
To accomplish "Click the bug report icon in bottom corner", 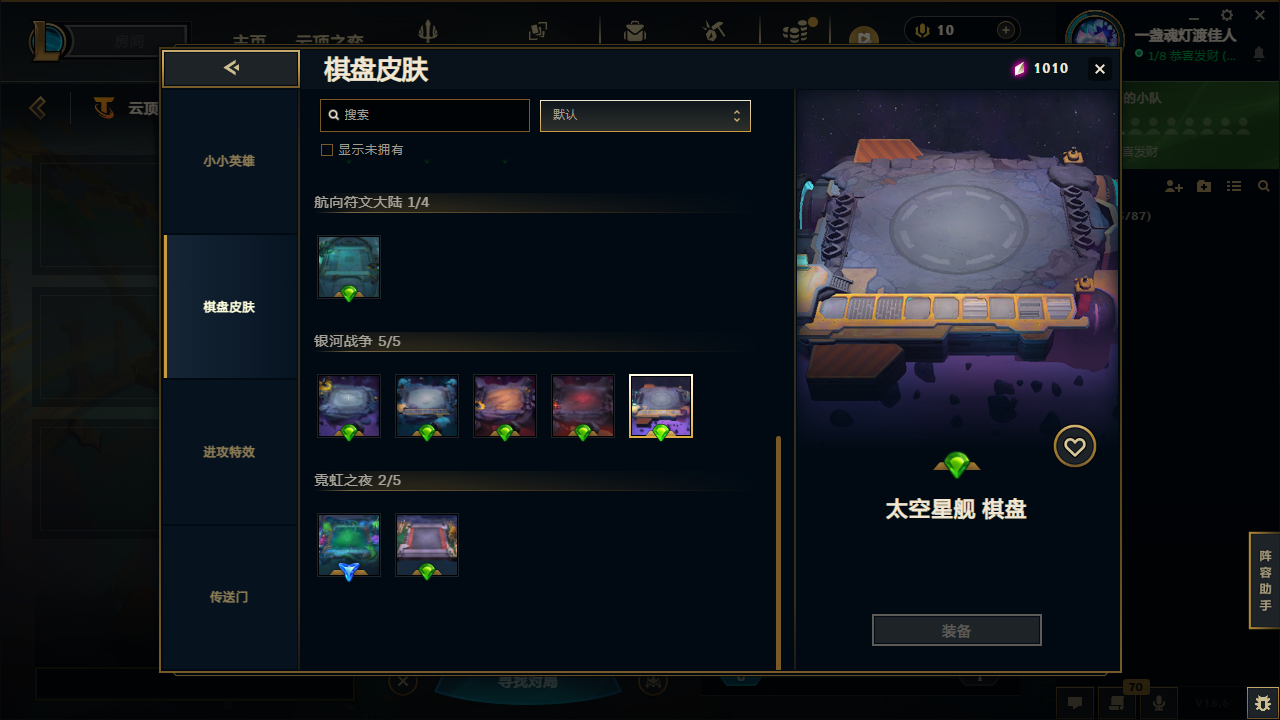I will (1262, 703).
